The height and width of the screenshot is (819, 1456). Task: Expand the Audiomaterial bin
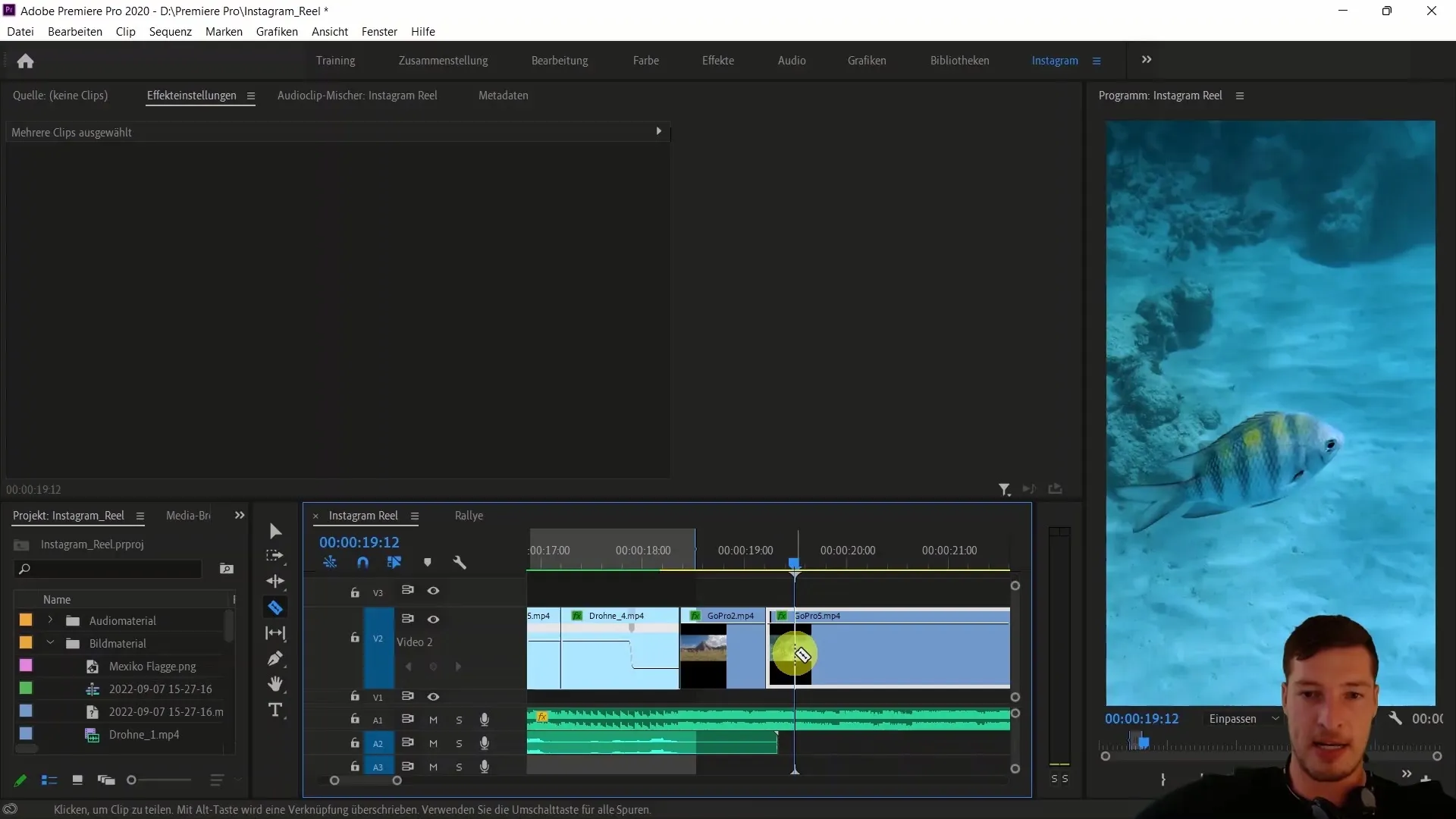(50, 620)
